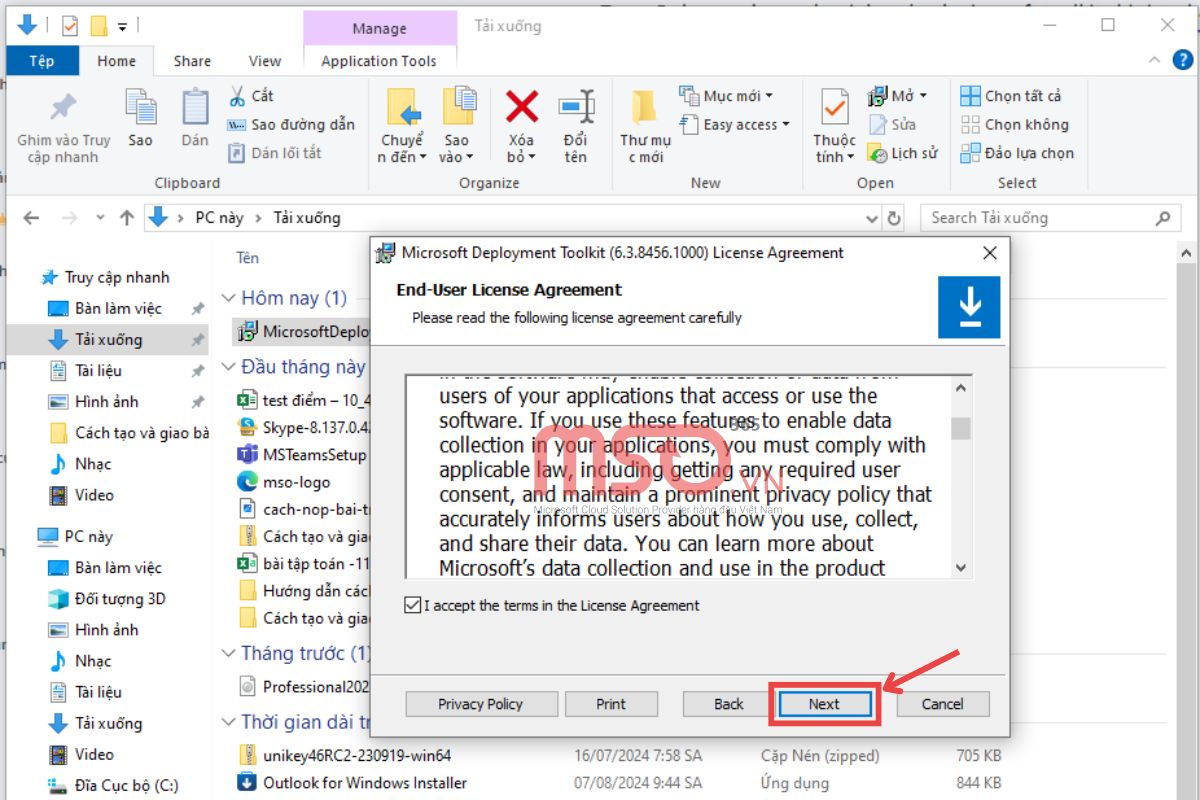Click Ghim vào Truy cập nhanh pin icon
Image resolution: width=1200 pixels, height=800 pixels.
pos(63,107)
